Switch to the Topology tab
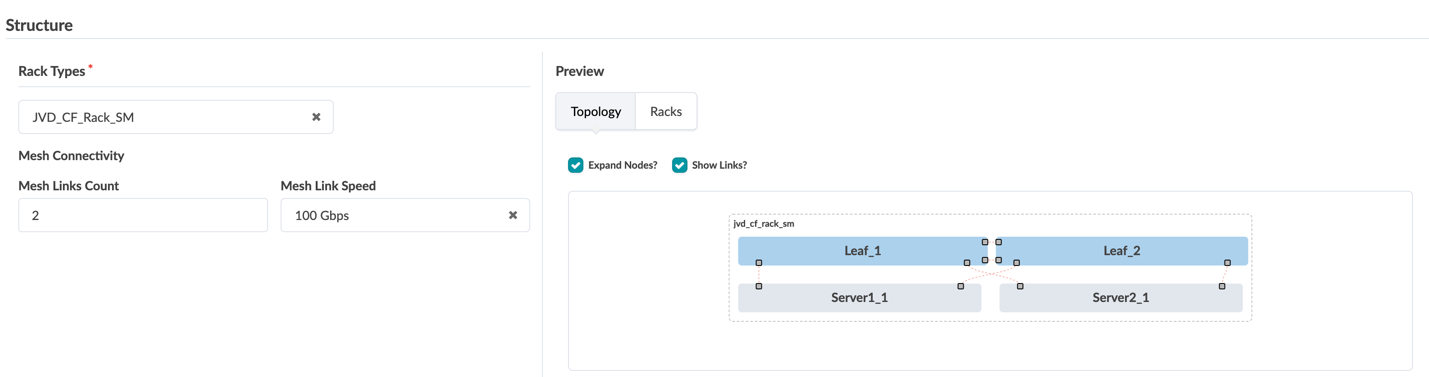 point(596,111)
